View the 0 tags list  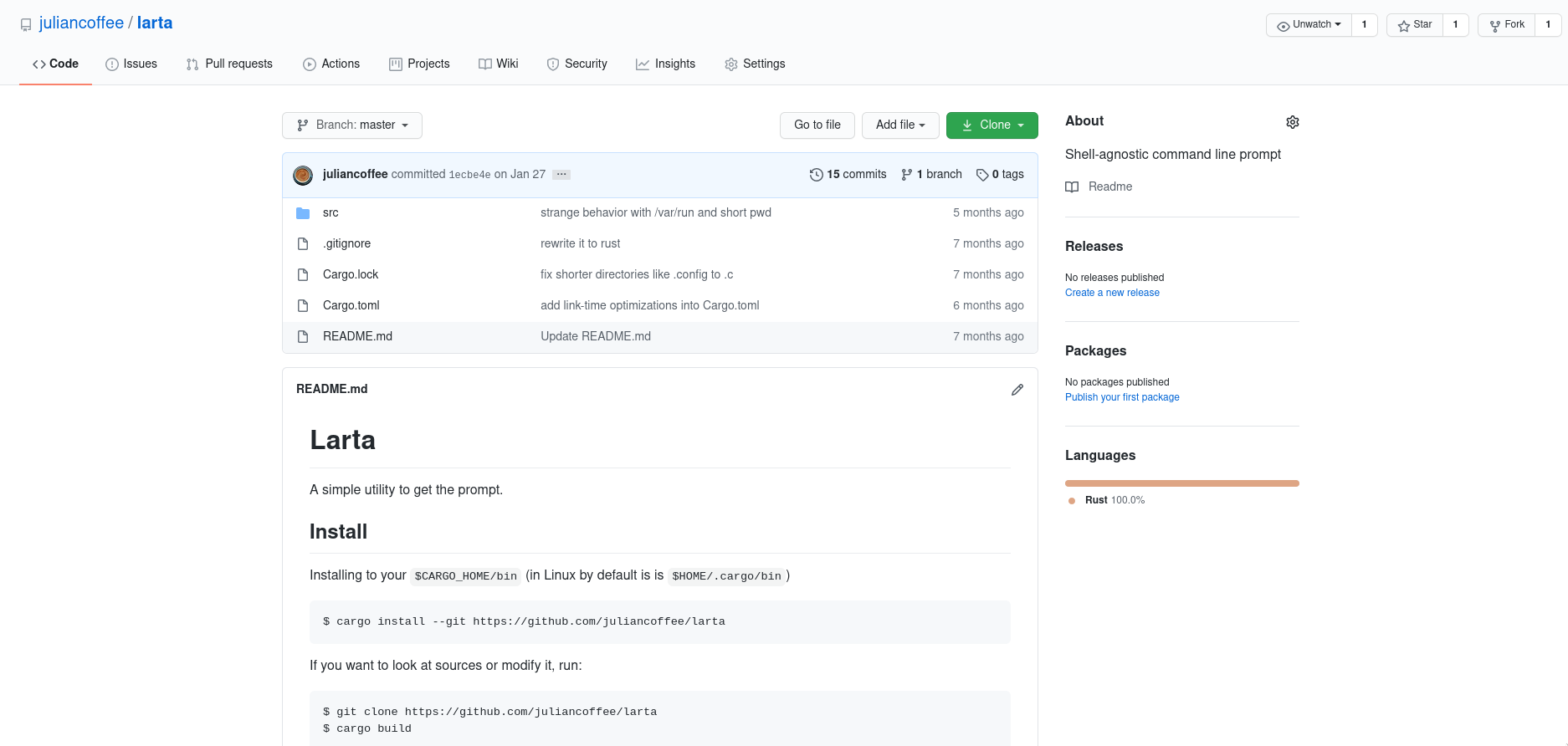1000,174
